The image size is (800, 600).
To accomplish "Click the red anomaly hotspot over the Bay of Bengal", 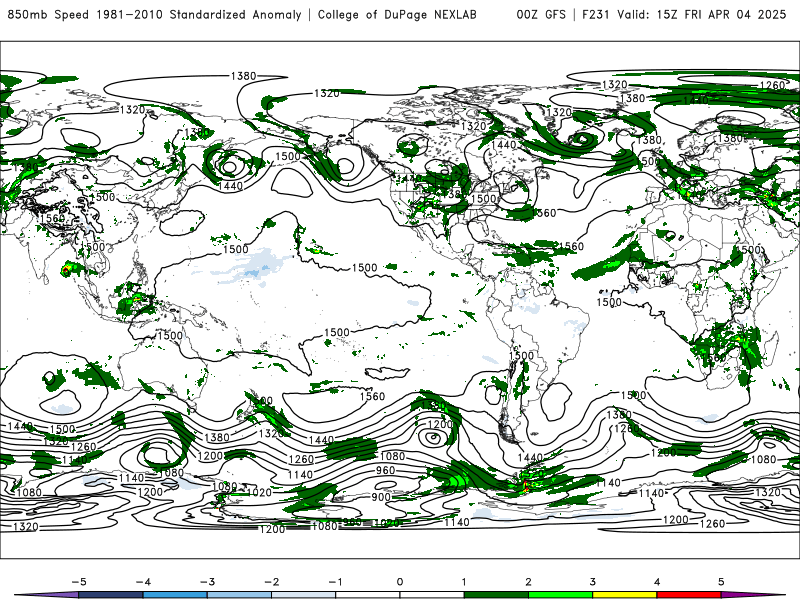I will pyautogui.click(x=66, y=269).
